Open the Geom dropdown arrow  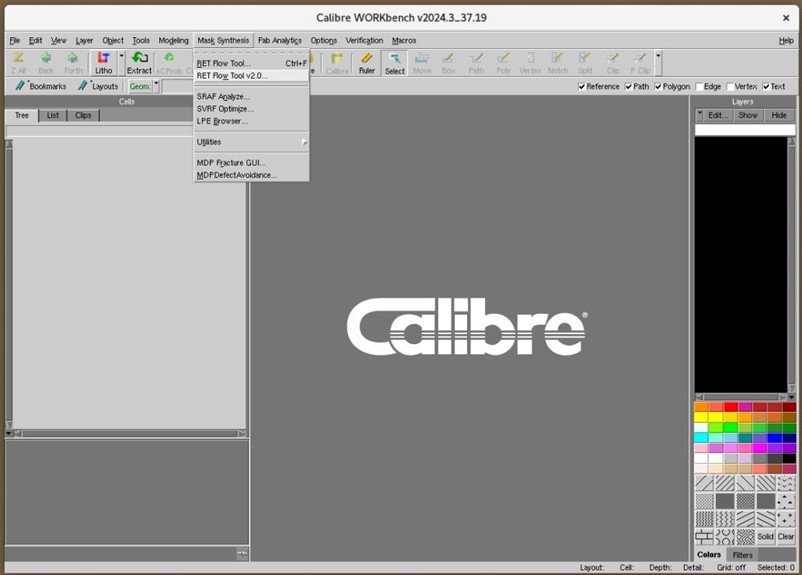coord(157,86)
